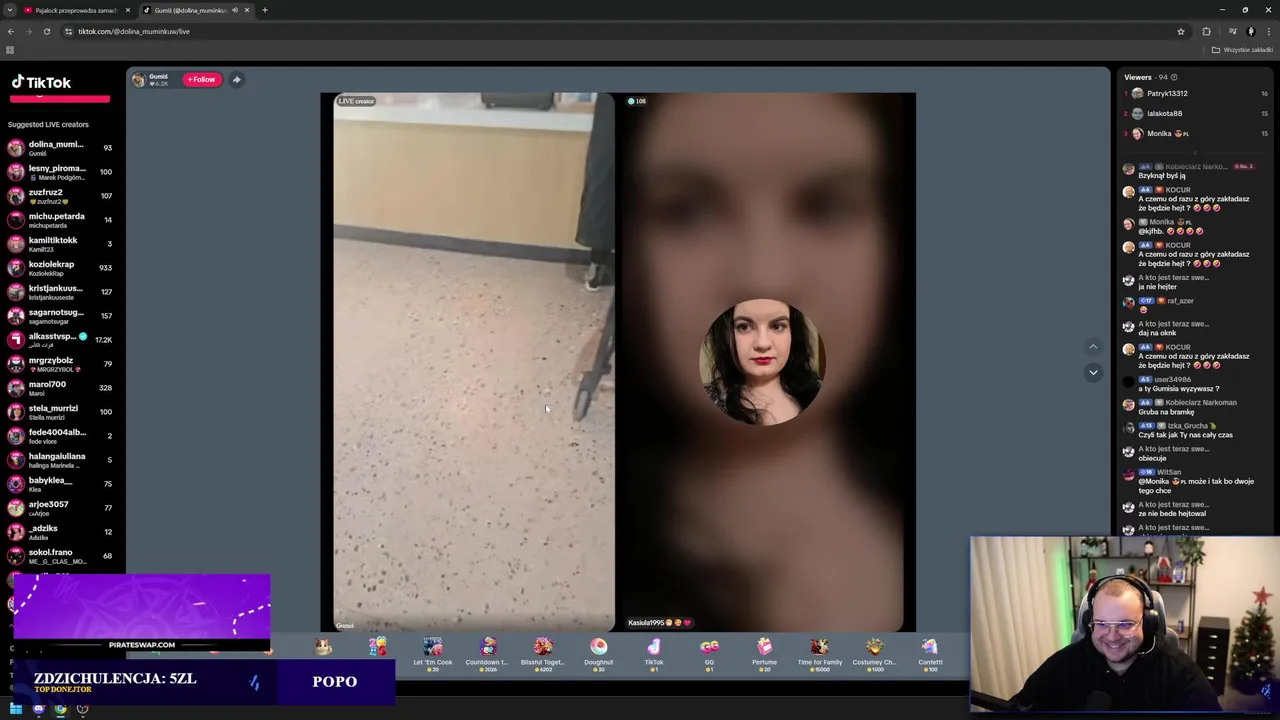
Task: Mute the Gumiś tab audio icon
Action: coord(235,10)
